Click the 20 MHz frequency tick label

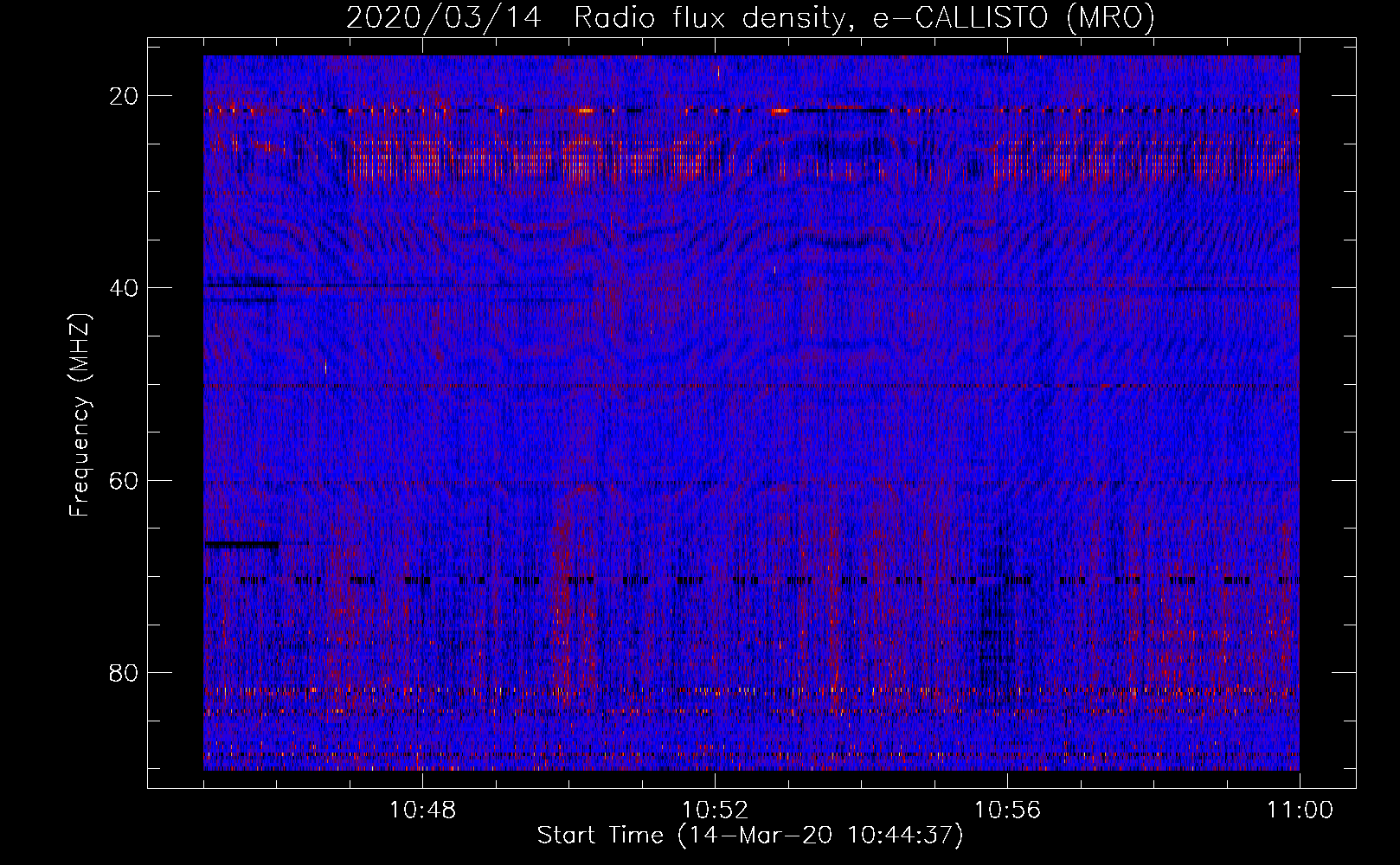click(124, 96)
